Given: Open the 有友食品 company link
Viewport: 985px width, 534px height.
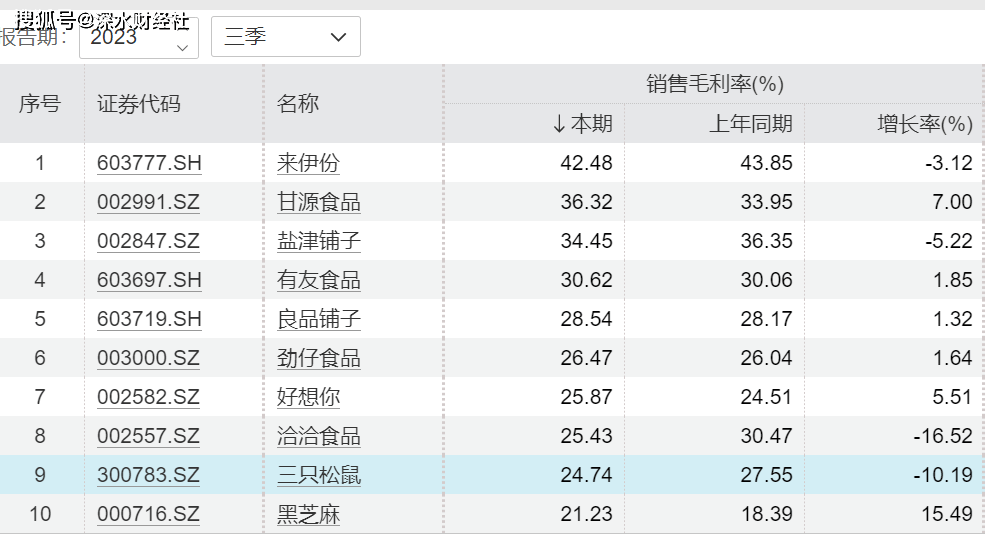Looking at the screenshot, I should click(319, 280).
